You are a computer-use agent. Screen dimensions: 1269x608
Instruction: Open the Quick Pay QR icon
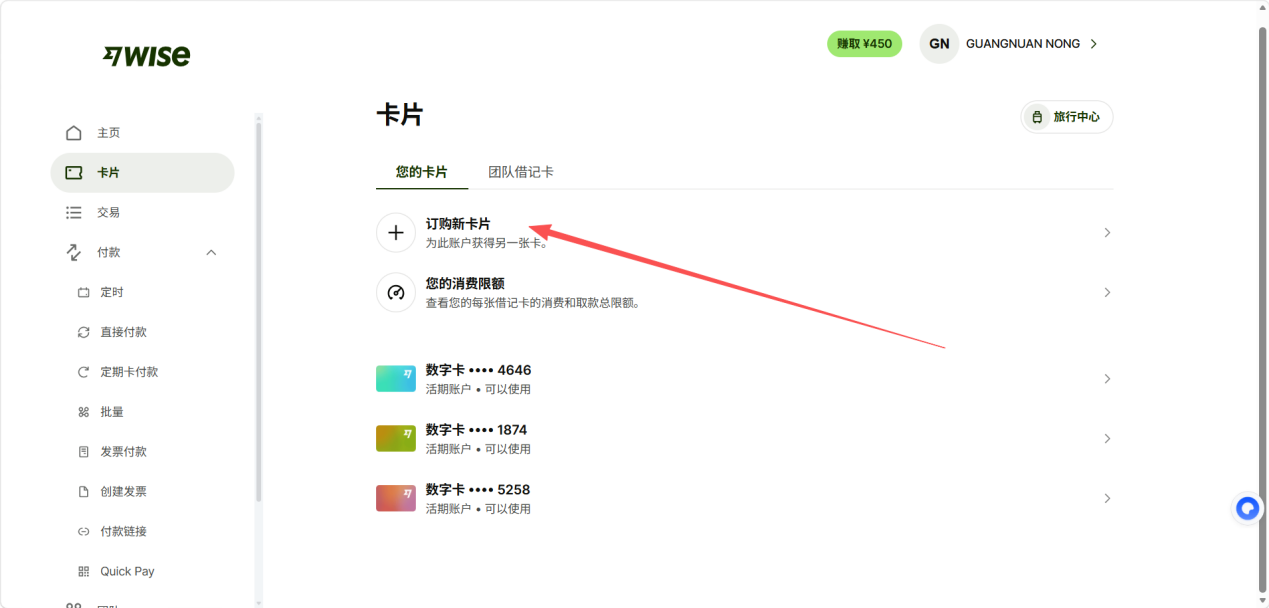tap(84, 572)
